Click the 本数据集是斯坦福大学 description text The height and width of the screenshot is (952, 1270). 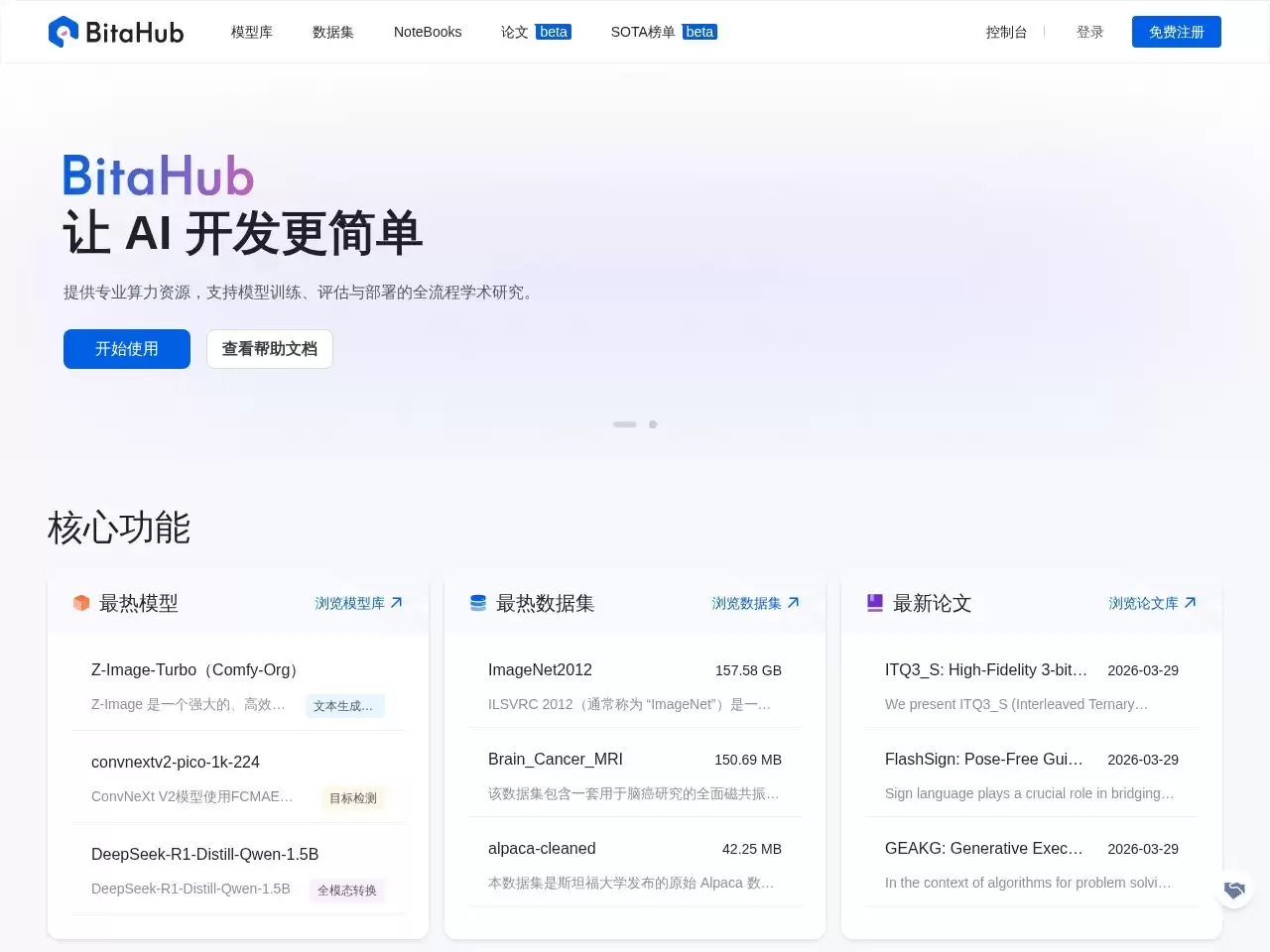point(631,883)
